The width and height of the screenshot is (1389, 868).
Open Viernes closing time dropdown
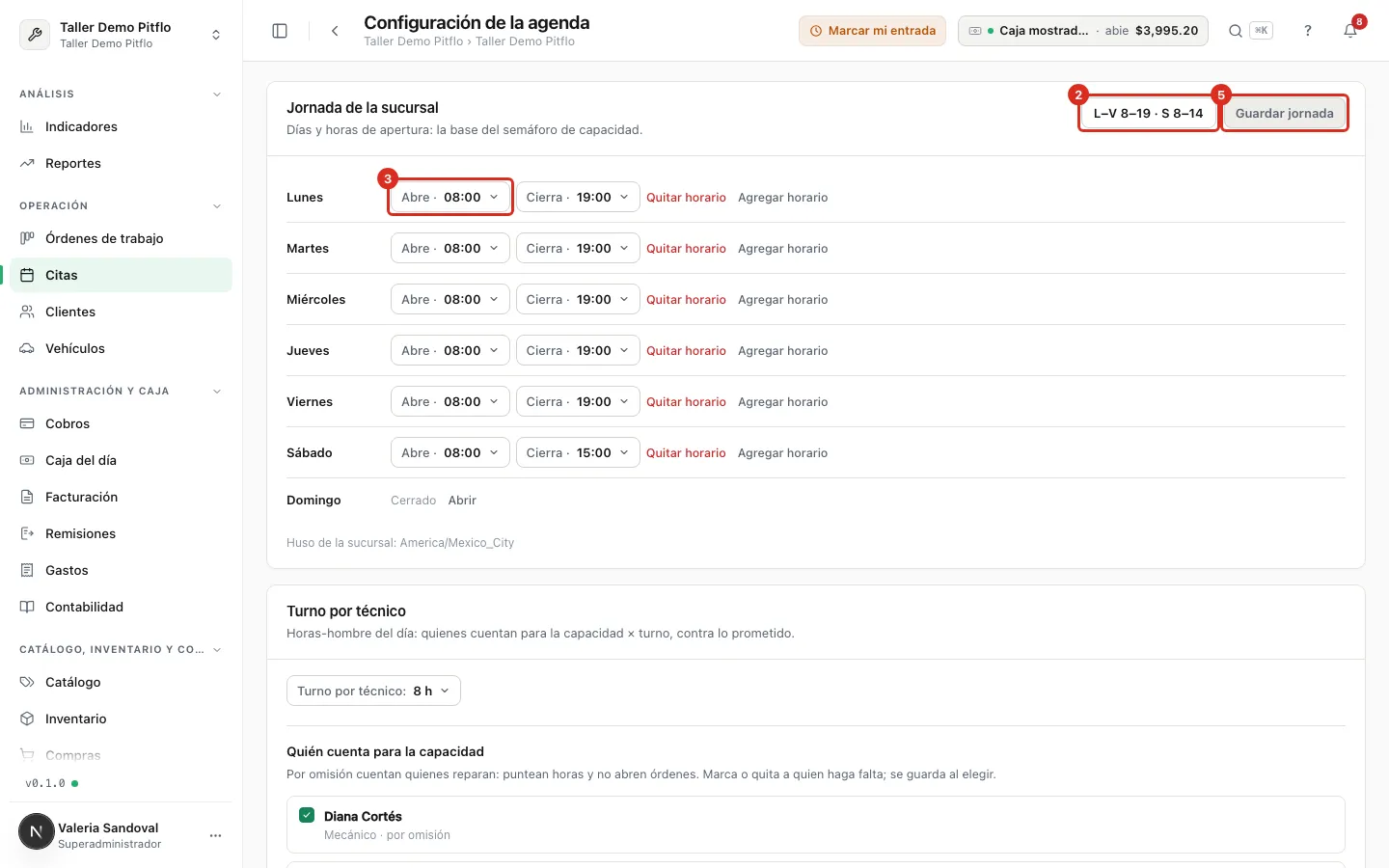(578, 401)
